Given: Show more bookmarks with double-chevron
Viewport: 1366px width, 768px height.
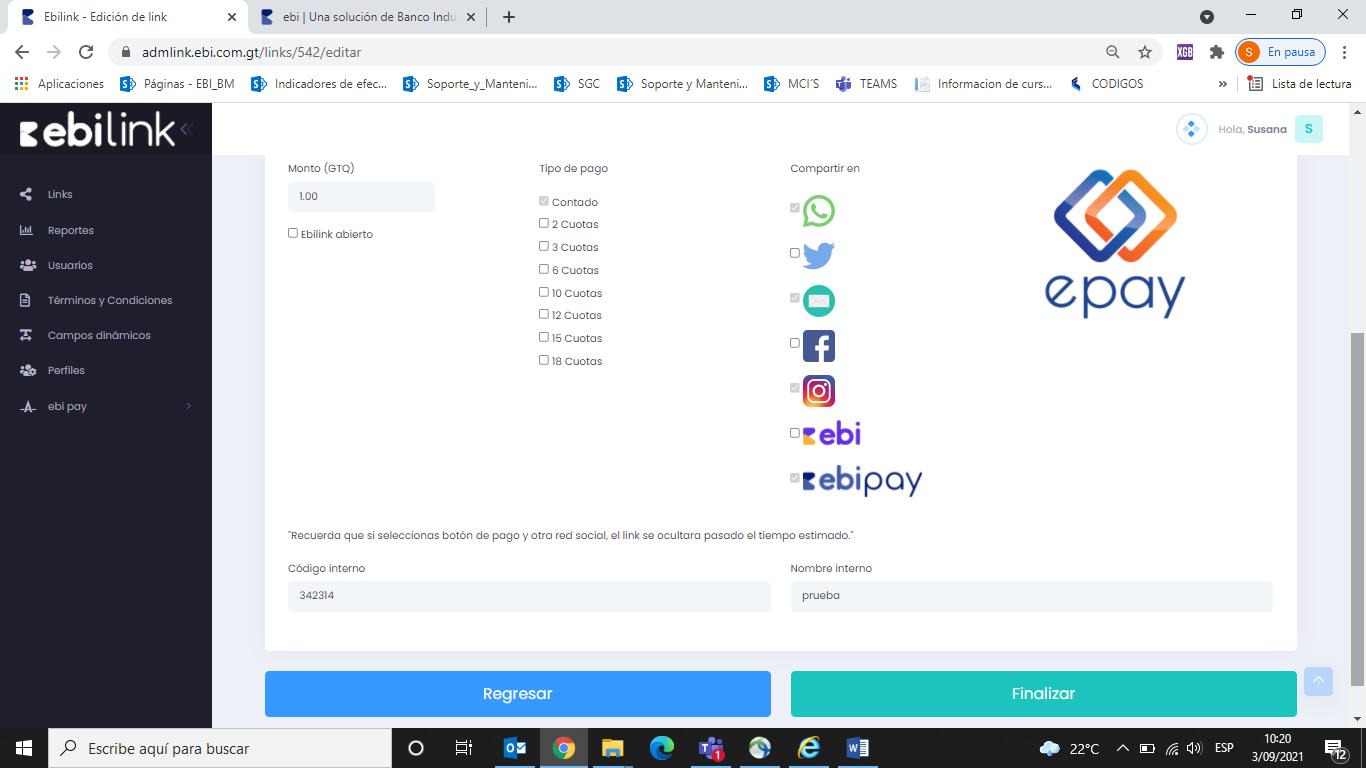Looking at the screenshot, I should coord(1222,84).
